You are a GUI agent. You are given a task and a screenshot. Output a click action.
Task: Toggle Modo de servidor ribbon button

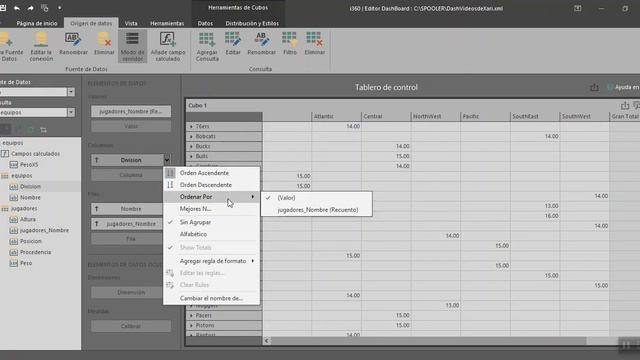pyautogui.click(x=132, y=47)
